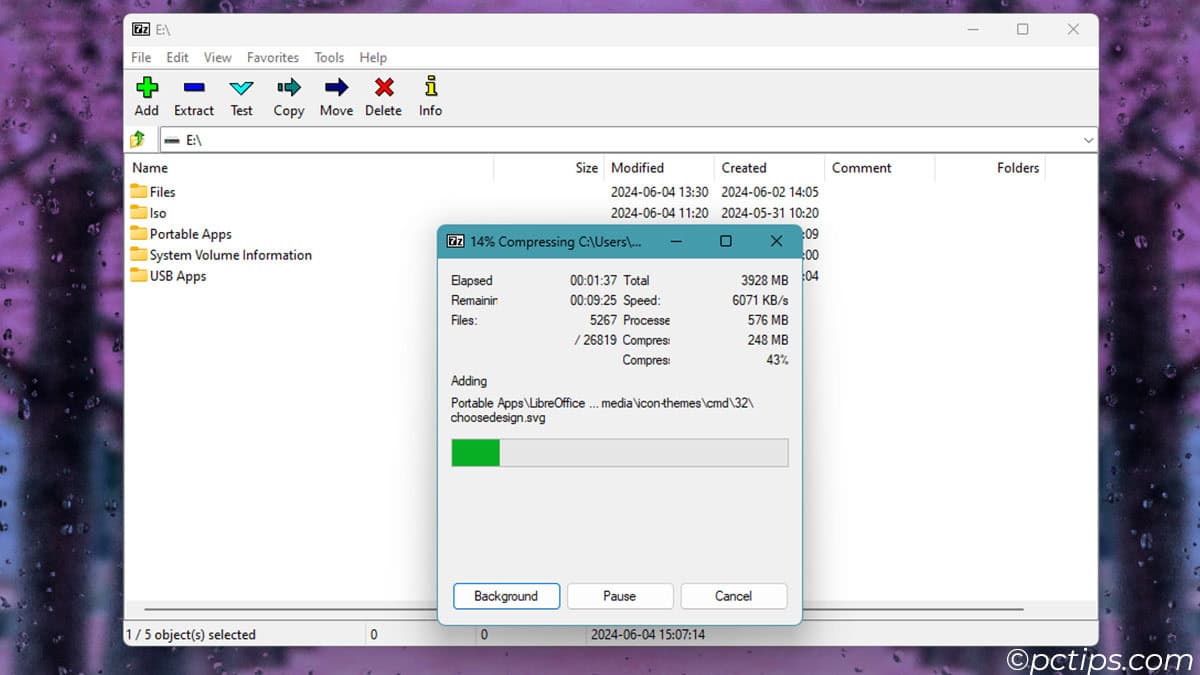Sort files by the Size column header
Screen dimensions: 1200x675
point(585,167)
